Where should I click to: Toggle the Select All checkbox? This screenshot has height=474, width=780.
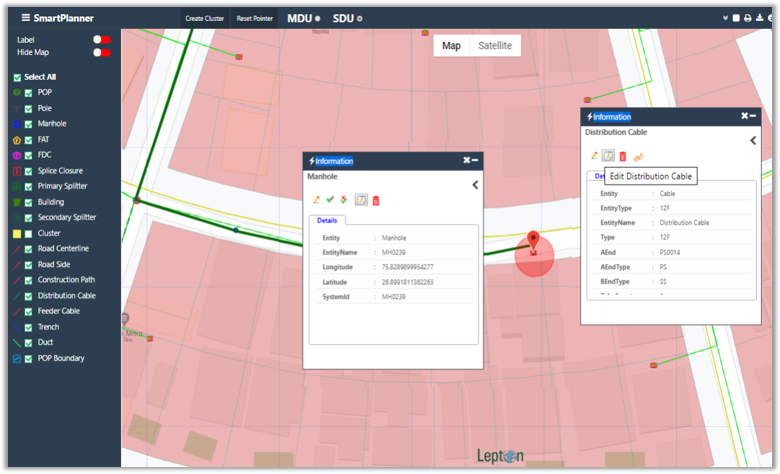click(17, 78)
